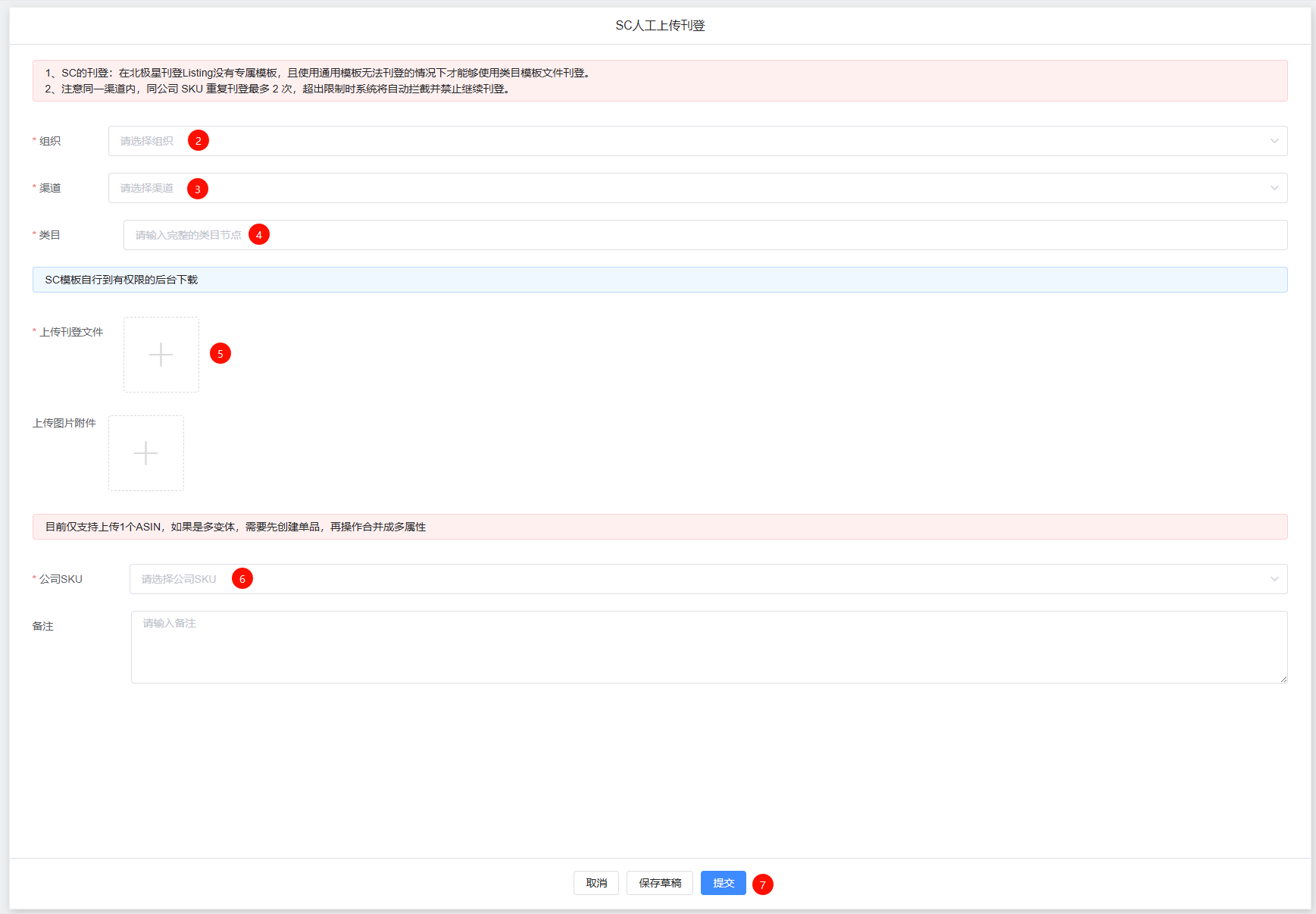Click red badge number 4 in 类目 field
This screenshot has width=1316, height=914.
pyautogui.click(x=259, y=235)
